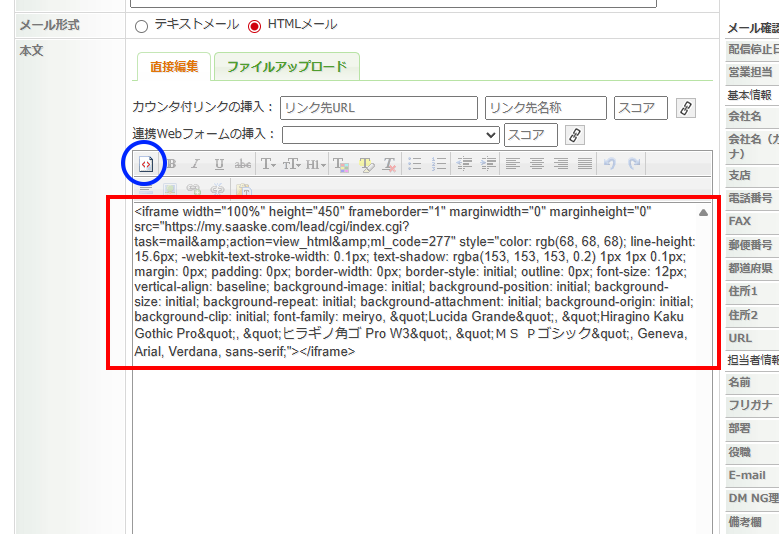The image size is (779, 534).
Task: Switch to 直接編集 tab
Action: (x=173, y=67)
